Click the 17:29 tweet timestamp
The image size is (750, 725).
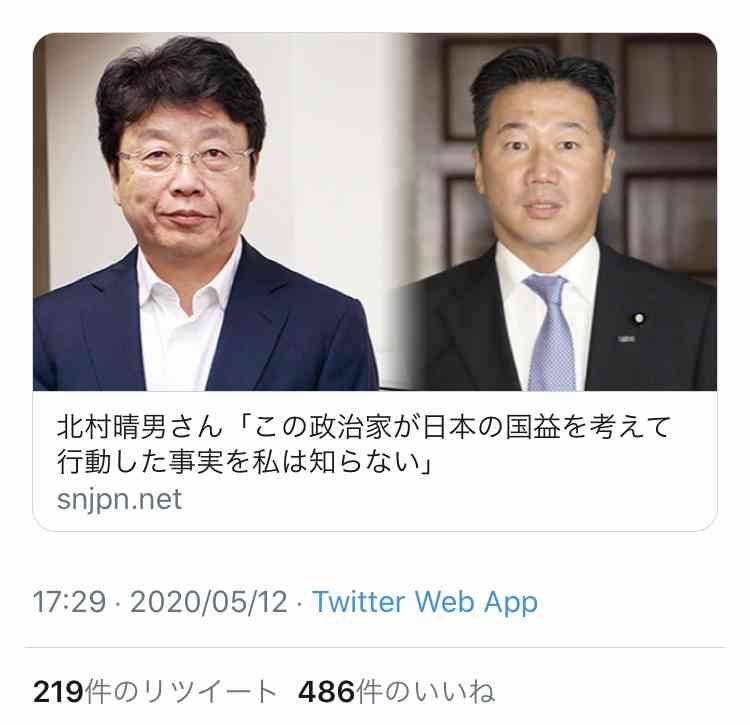point(69,602)
